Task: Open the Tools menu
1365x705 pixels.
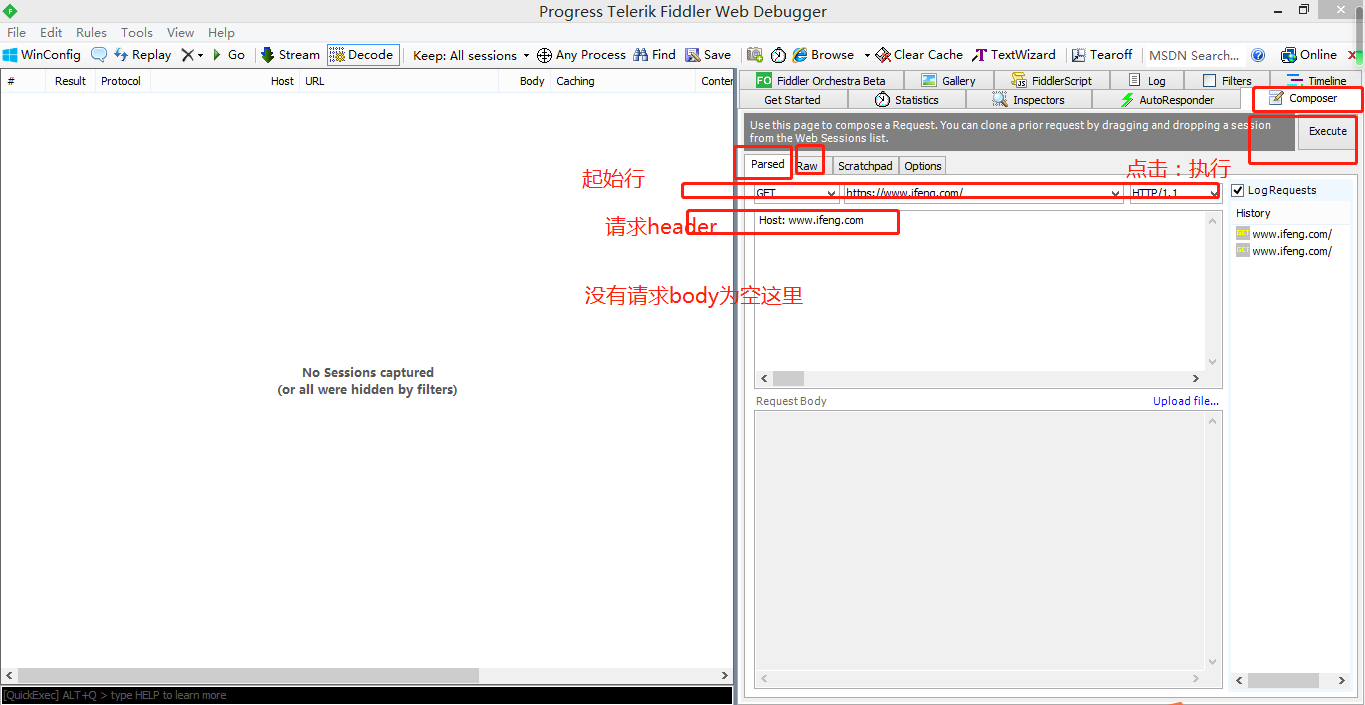Action: point(137,32)
